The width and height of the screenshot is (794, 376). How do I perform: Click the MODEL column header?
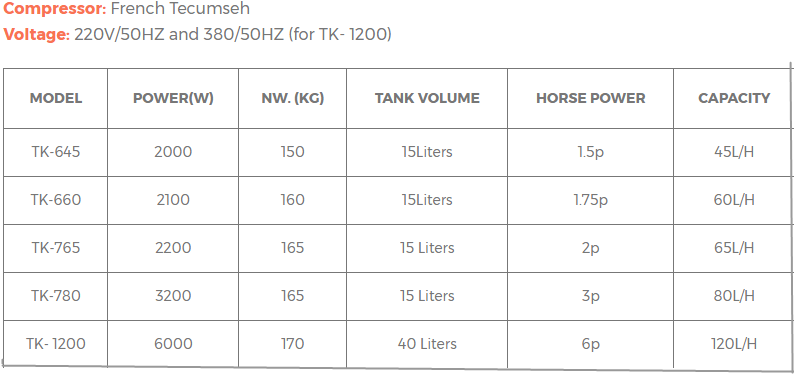coord(56,98)
